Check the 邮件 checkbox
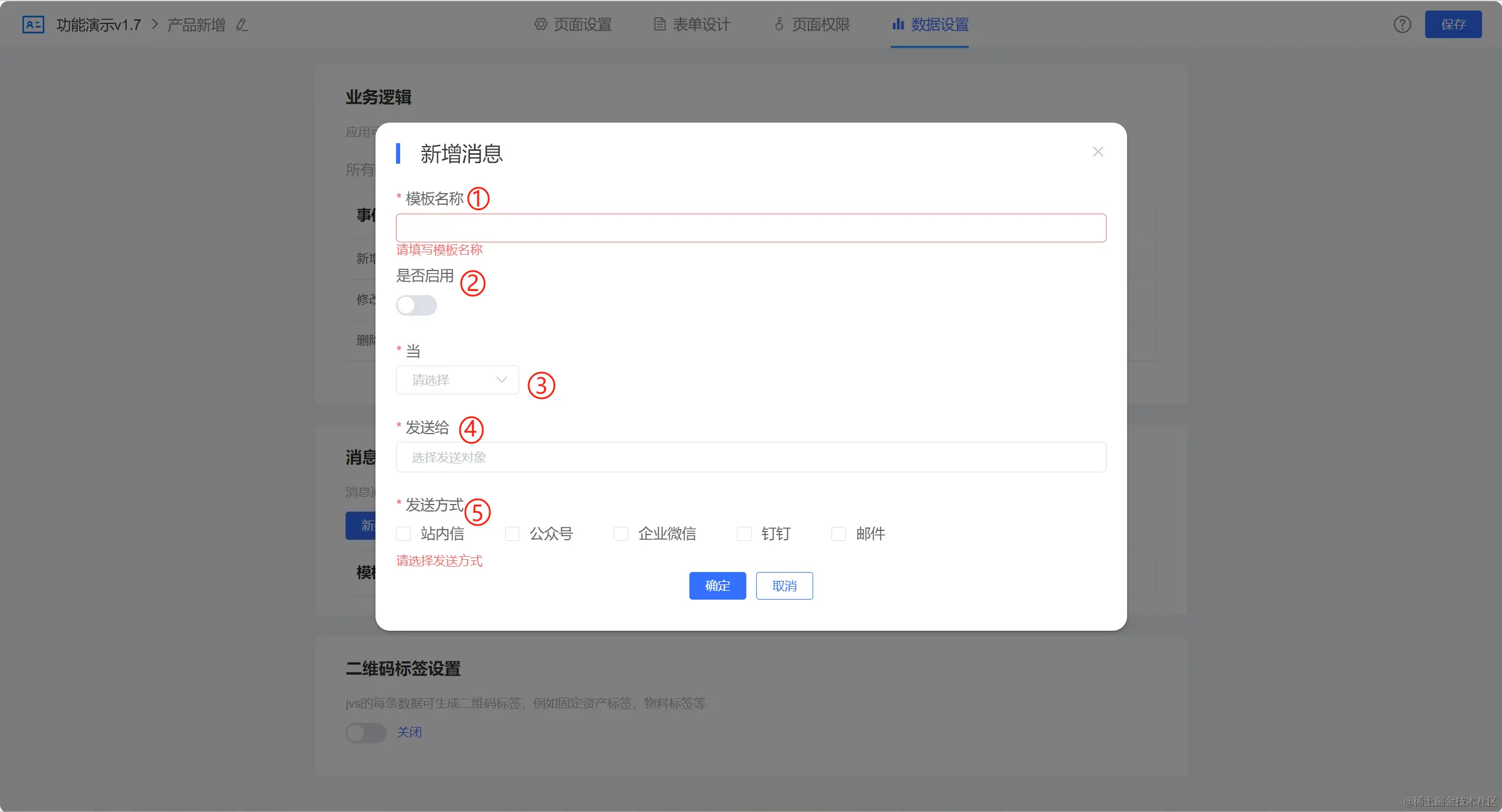Screen dimensions: 1502x812 pos(839,534)
